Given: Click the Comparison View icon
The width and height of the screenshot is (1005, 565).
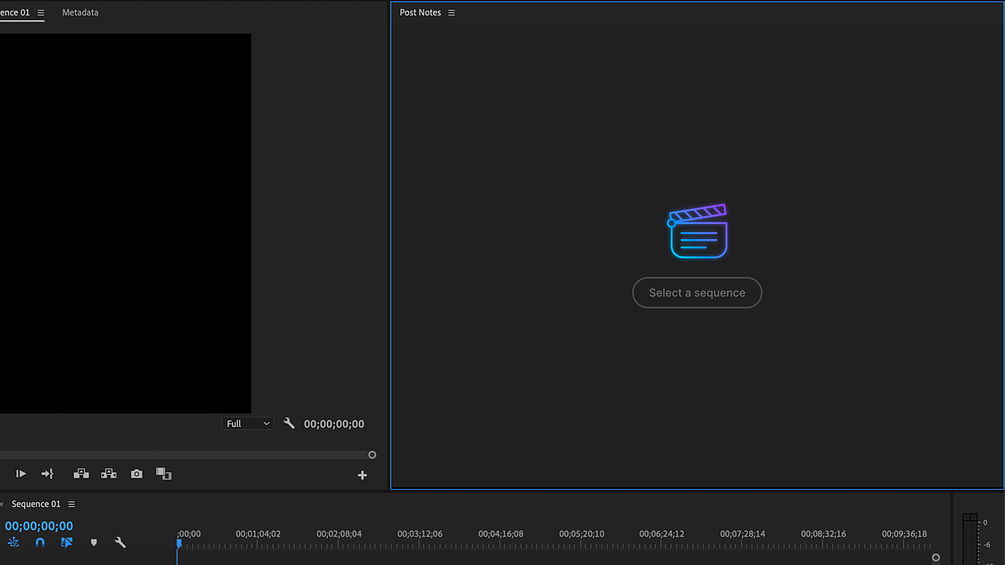Looking at the screenshot, I should 163,474.
